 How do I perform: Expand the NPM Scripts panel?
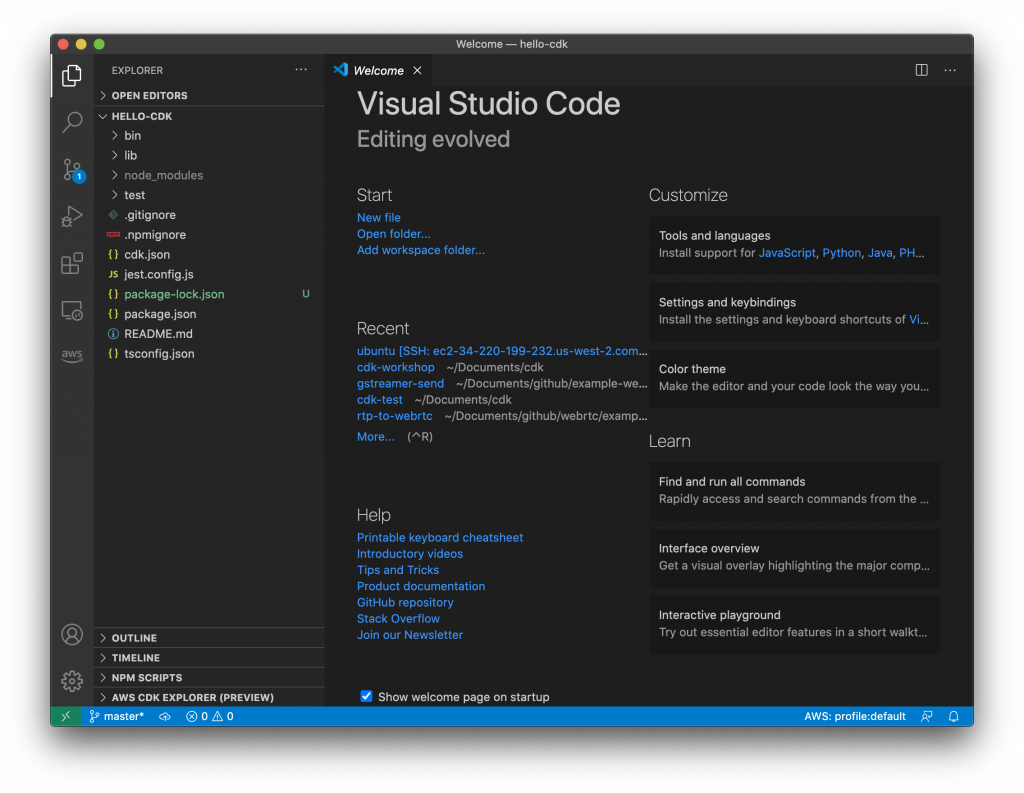(146, 678)
